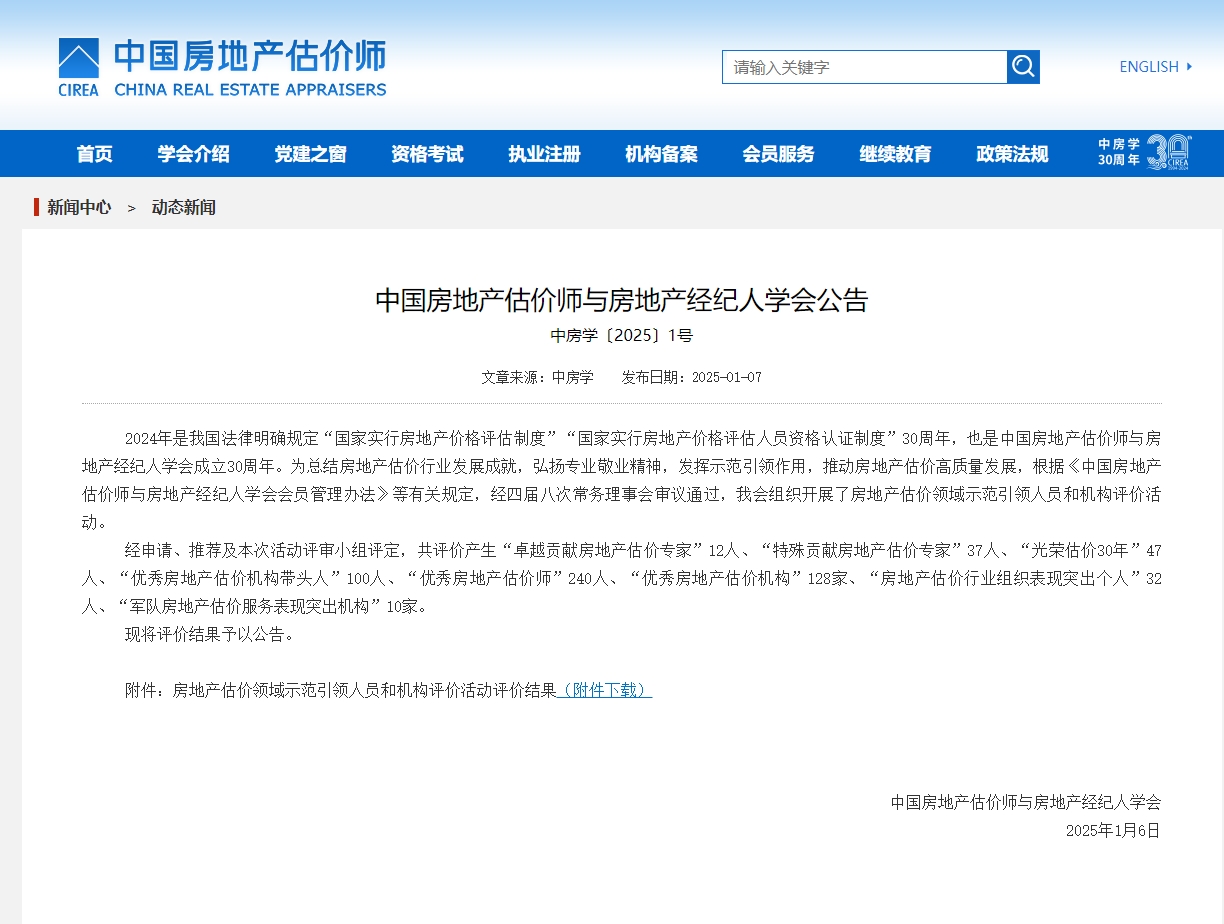Click the 中国房地产估价师 site title text
Screen dimensions: 1224x924
(249, 57)
